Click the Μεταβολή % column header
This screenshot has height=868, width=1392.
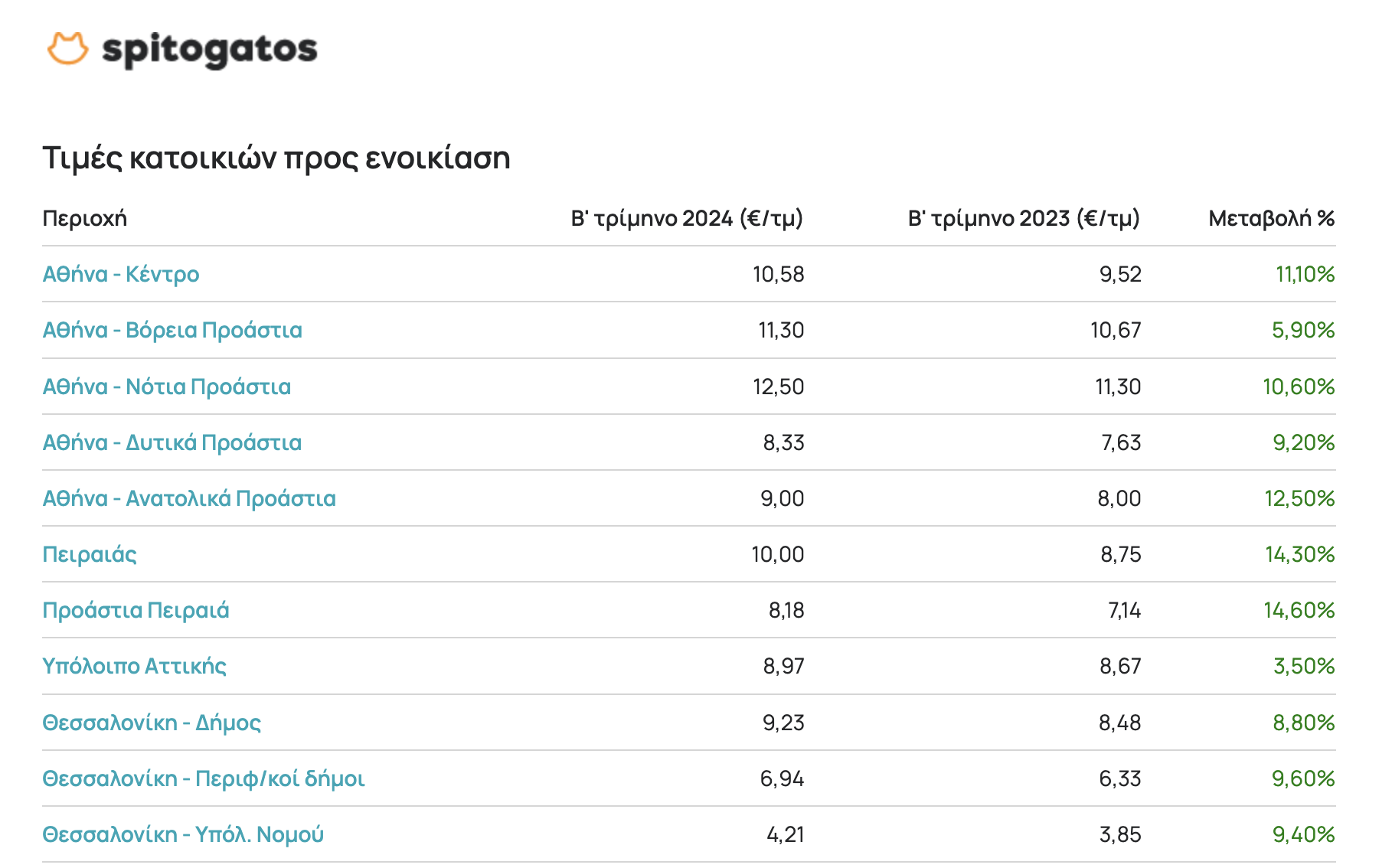[1271, 219]
